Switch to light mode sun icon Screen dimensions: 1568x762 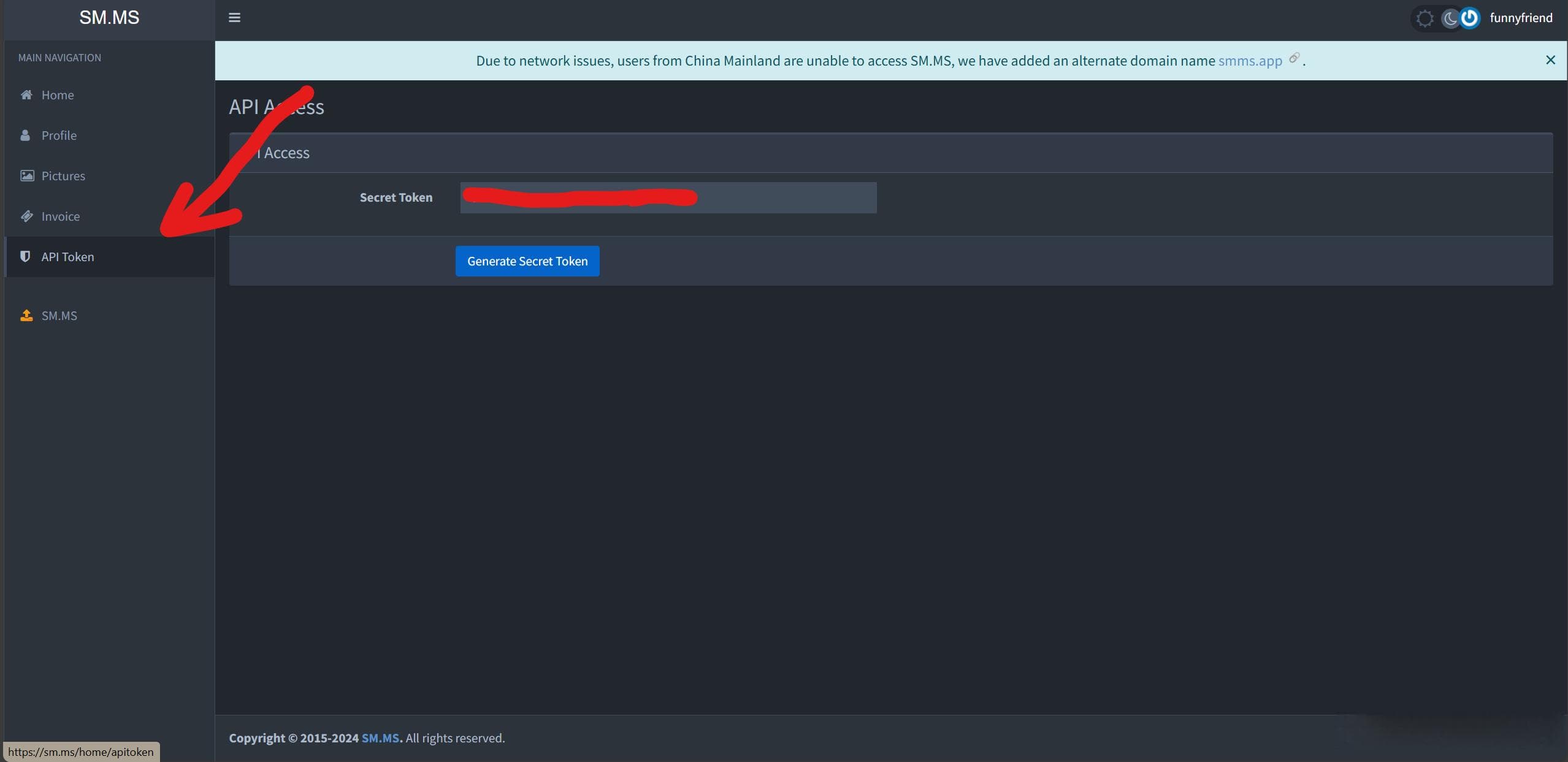point(1425,18)
